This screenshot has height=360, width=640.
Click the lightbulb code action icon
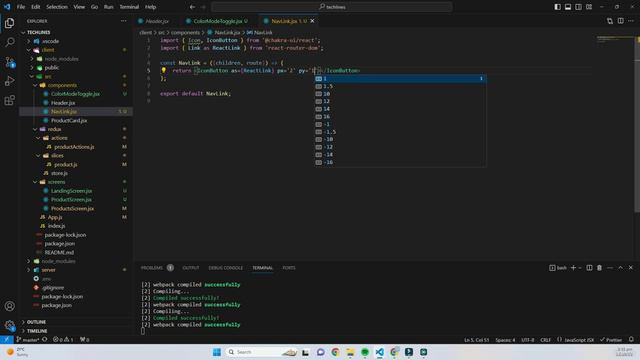coord(163,70)
